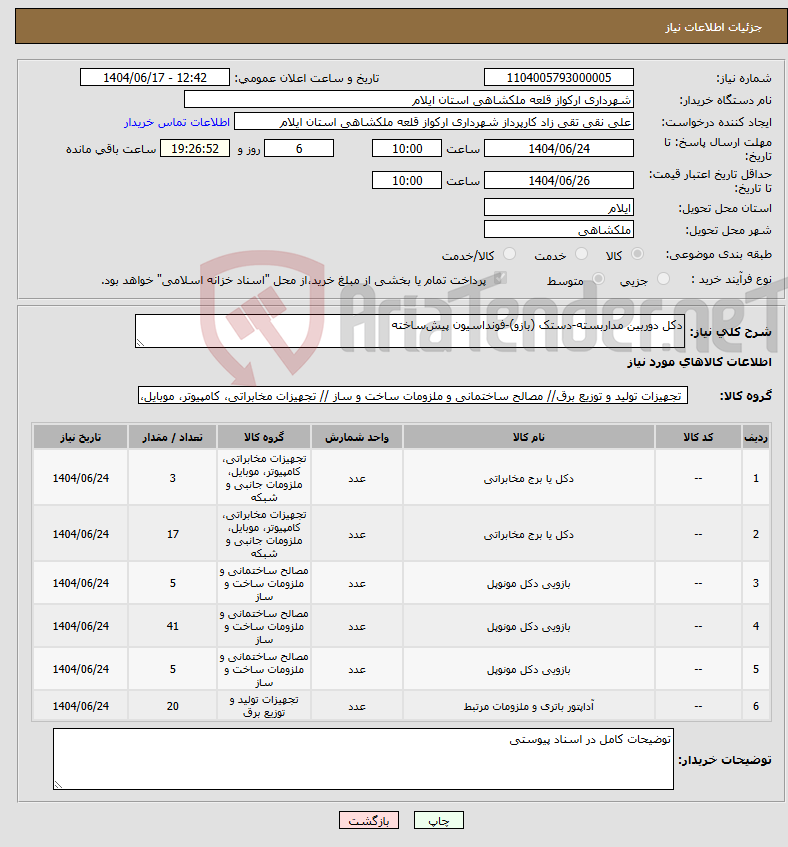
Task: Click the group cell تجهیزات تولید و توزیع برق
Action: click(264, 706)
